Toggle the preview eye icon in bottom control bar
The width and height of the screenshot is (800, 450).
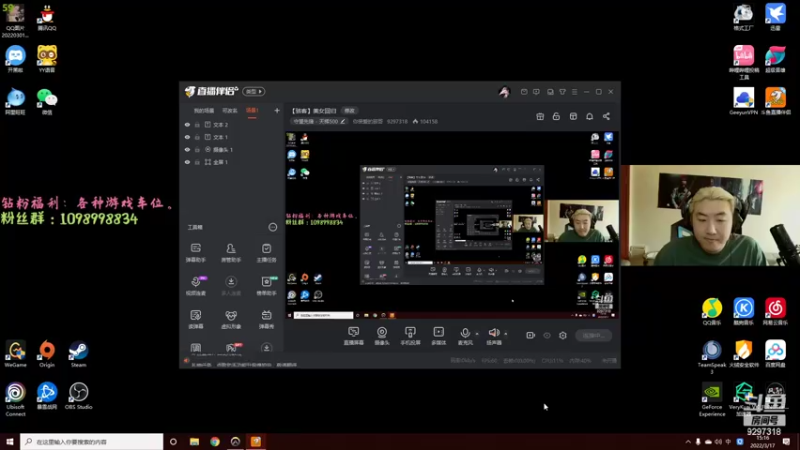(x=547, y=335)
